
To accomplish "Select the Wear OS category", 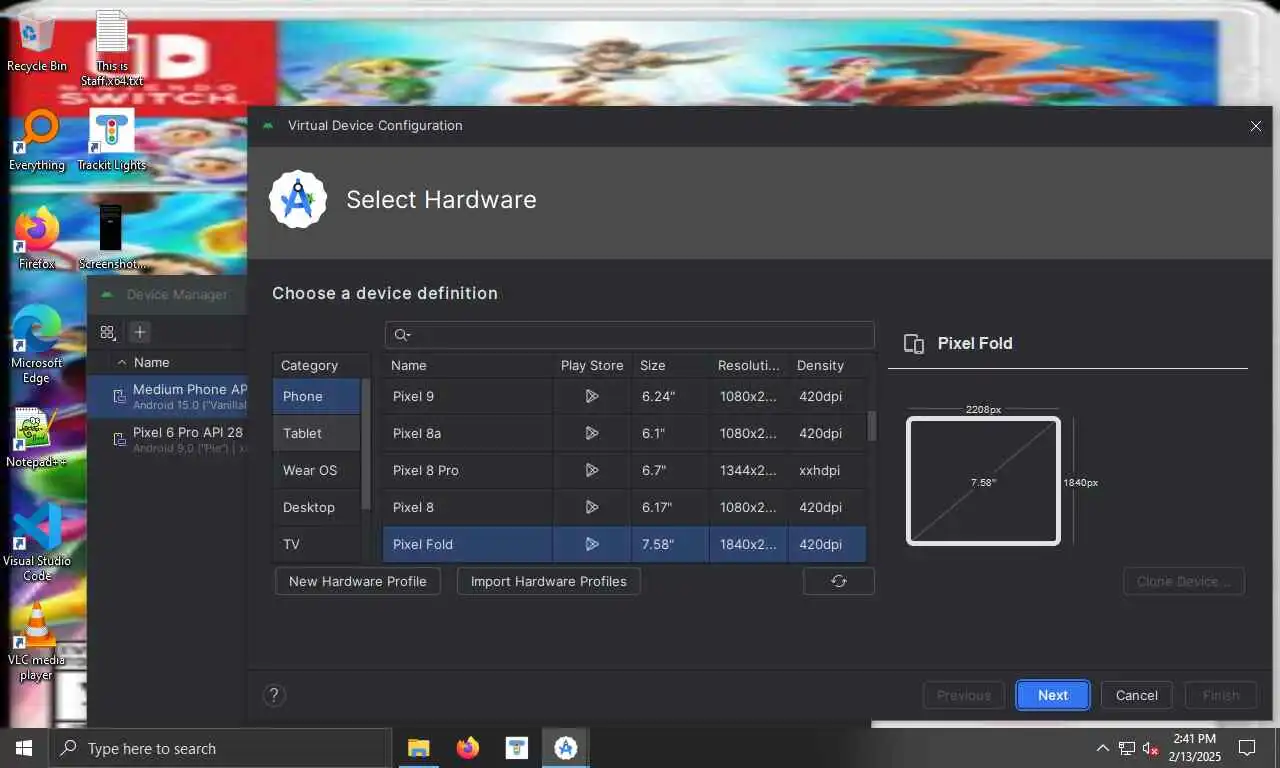I will (x=316, y=470).
